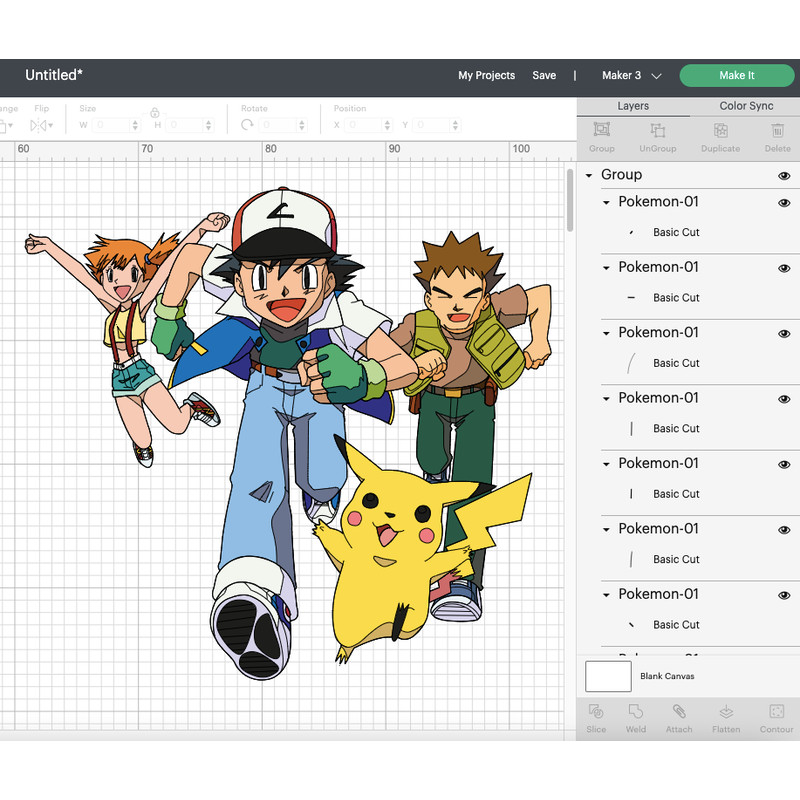Click the Duplicate icon in the Layers panel
This screenshot has width=800, height=800.
coord(720,136)
